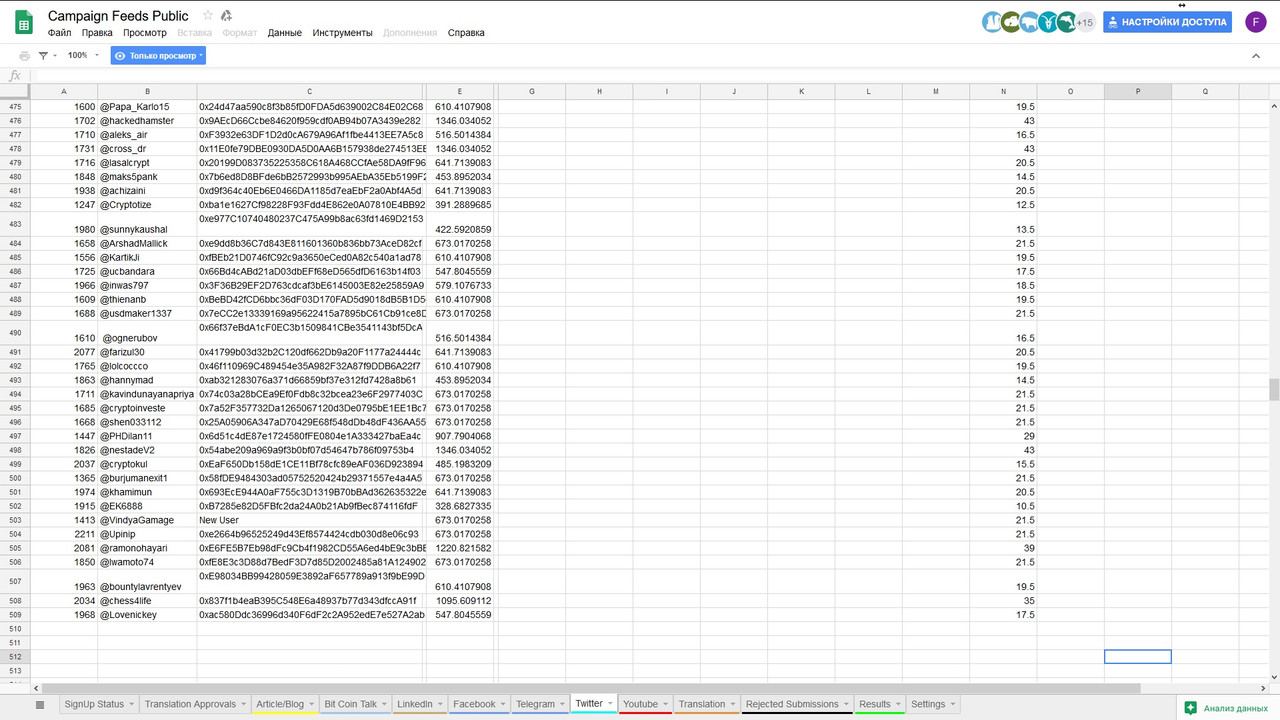Click the dolphin collaborator avatar
Image resolution: width=1280 pixels, height=720 pixels.
pos(1066,22)
